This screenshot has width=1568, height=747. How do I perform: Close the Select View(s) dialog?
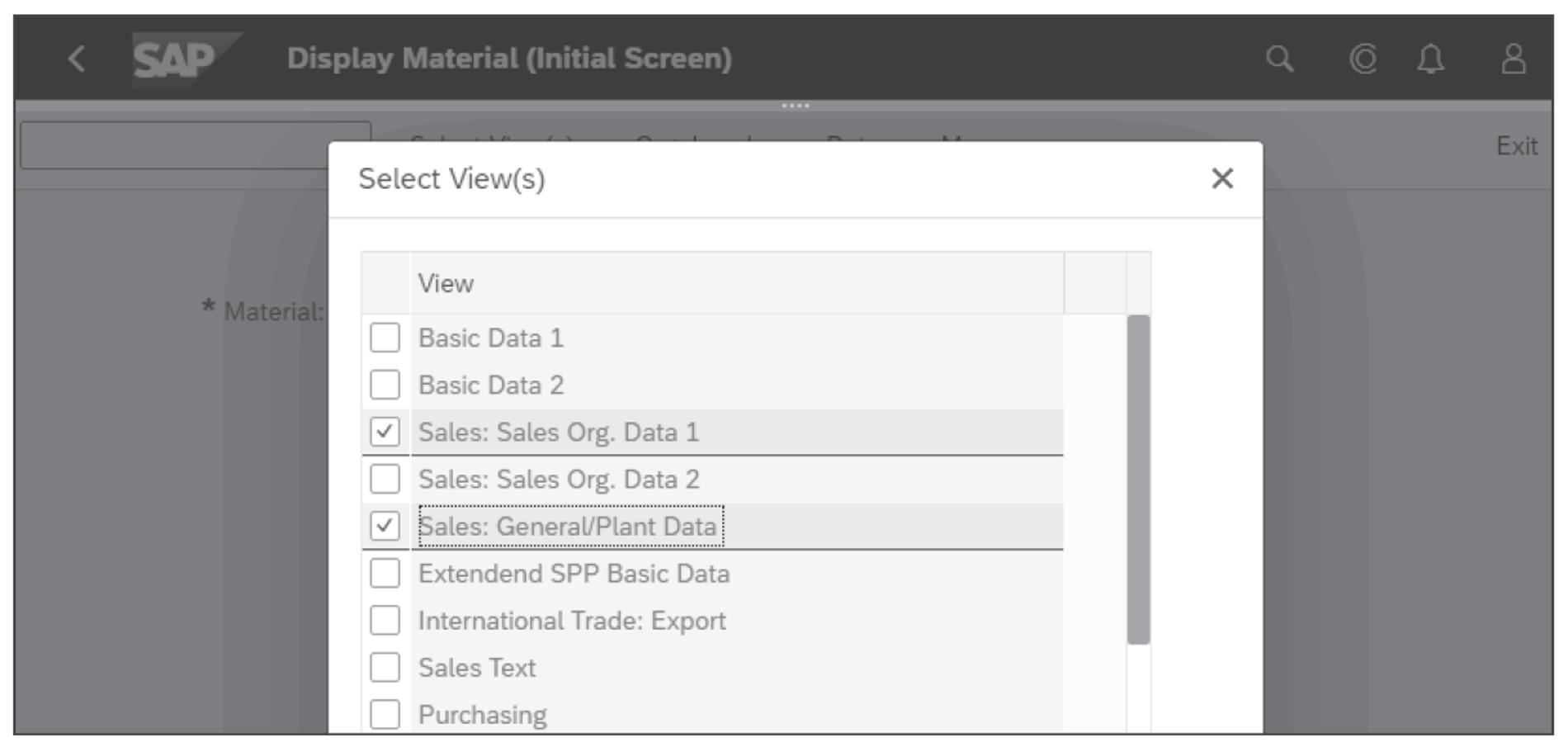pos(1221,179)
